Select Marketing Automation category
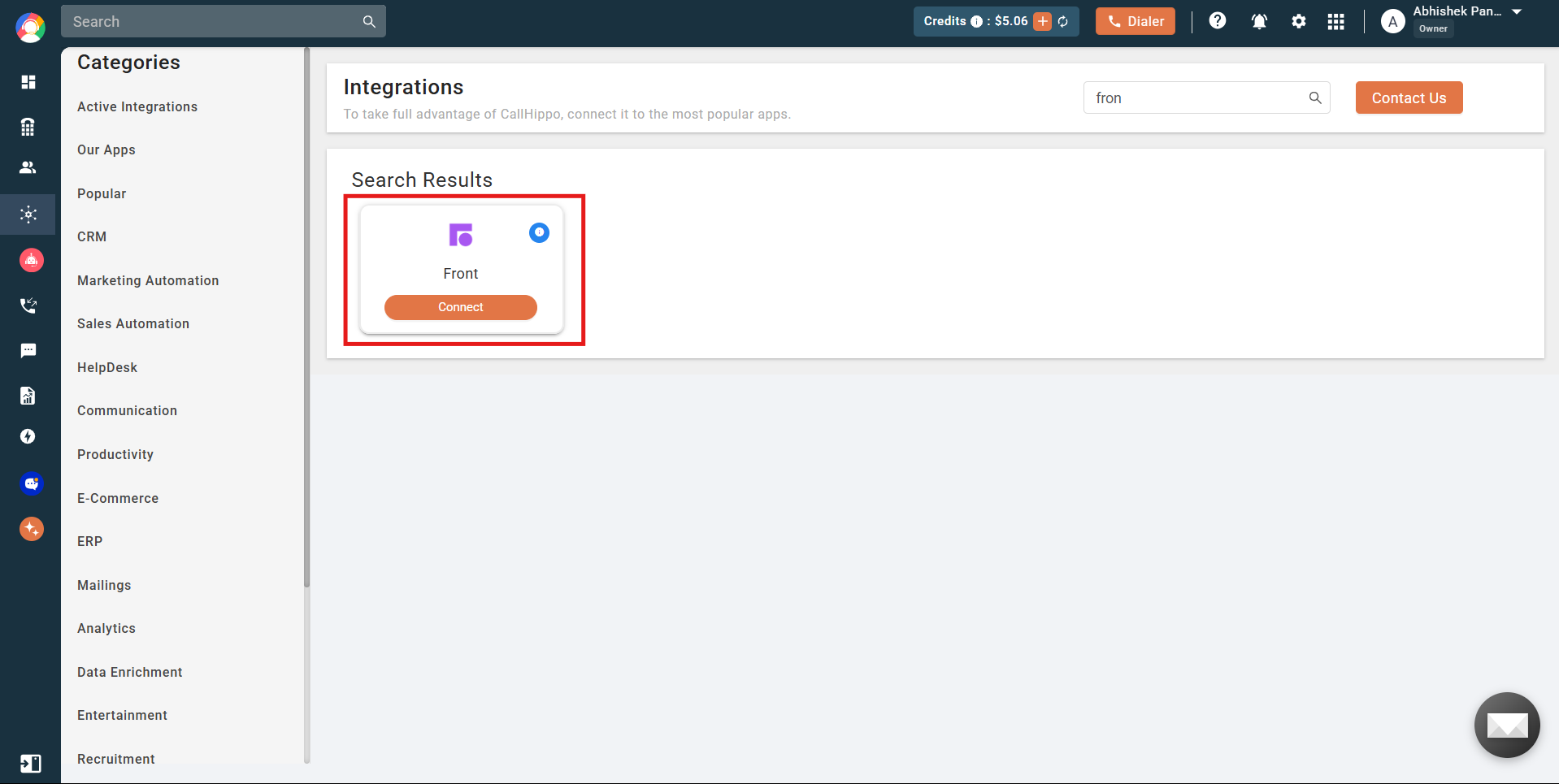The width and height of the screenshot is (1559, 784). (x=148, y=280)
